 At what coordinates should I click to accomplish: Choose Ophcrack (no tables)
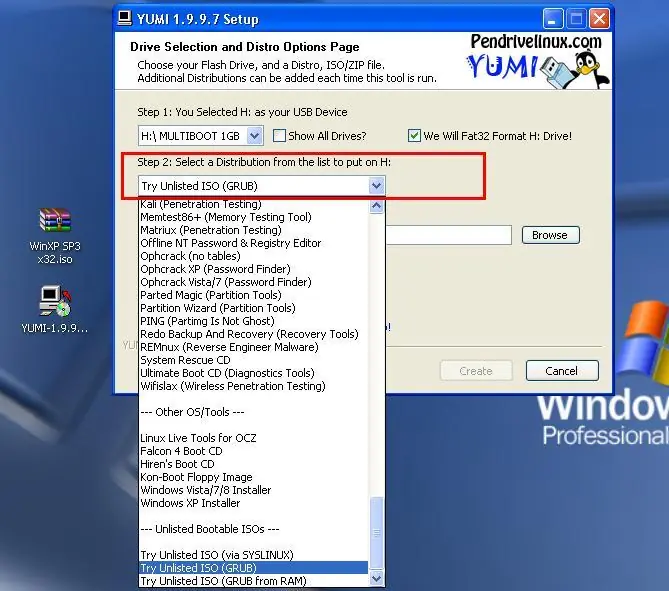click(x=253, y=256)
